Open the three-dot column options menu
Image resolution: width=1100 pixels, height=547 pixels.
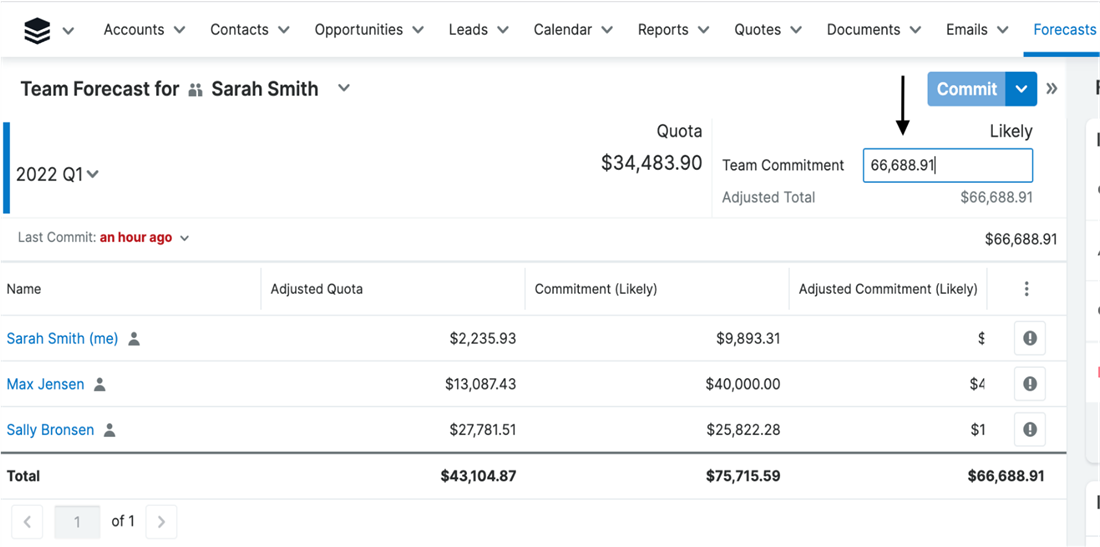[x=1026, y=289]
